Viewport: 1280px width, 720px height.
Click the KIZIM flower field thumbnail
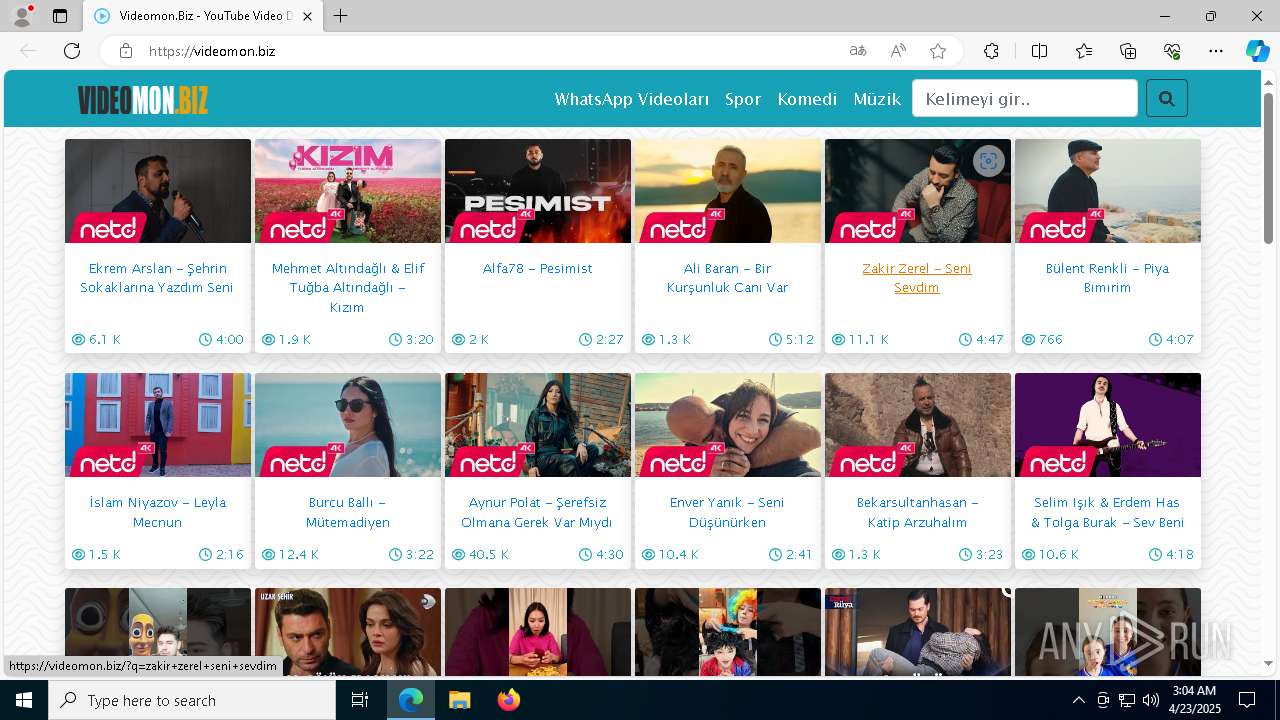pos(348,191)
